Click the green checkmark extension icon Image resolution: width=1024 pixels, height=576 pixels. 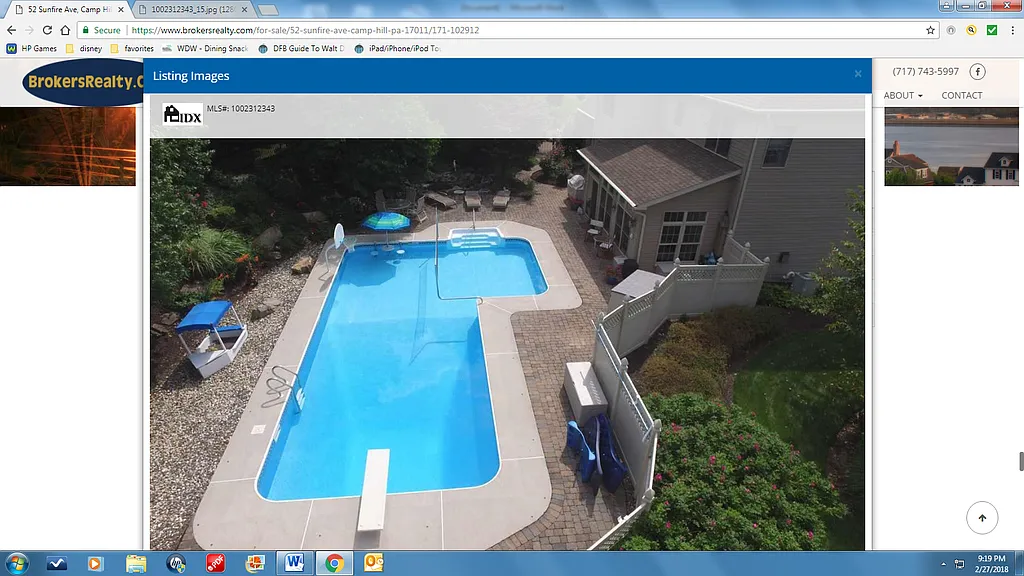tap(992, 30)
